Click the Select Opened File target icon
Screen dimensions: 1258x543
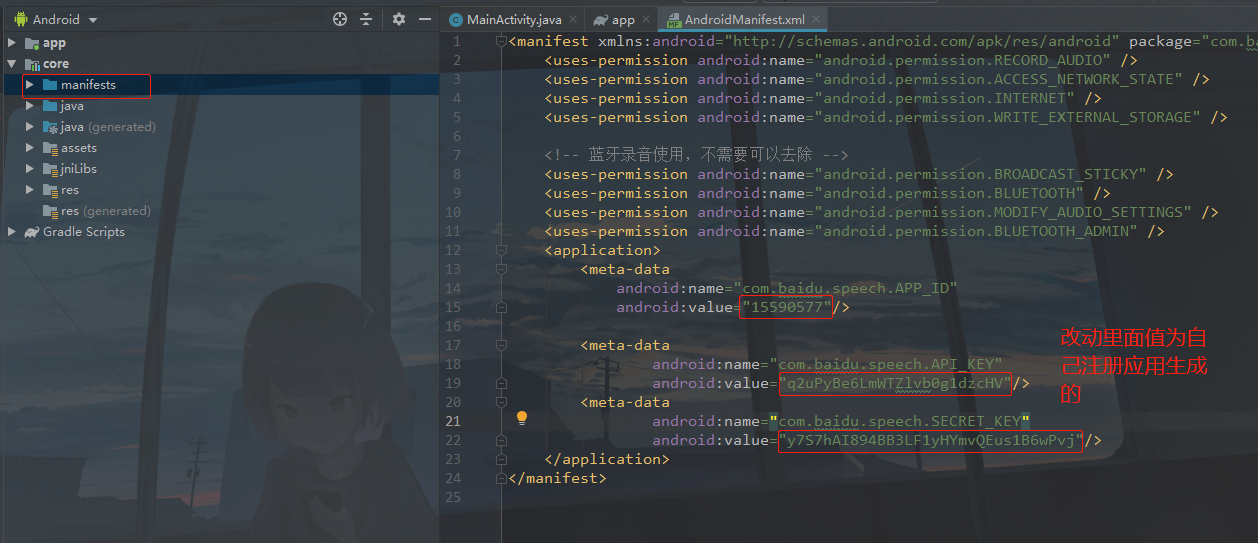pyautogui.click(x=339, y=19)
